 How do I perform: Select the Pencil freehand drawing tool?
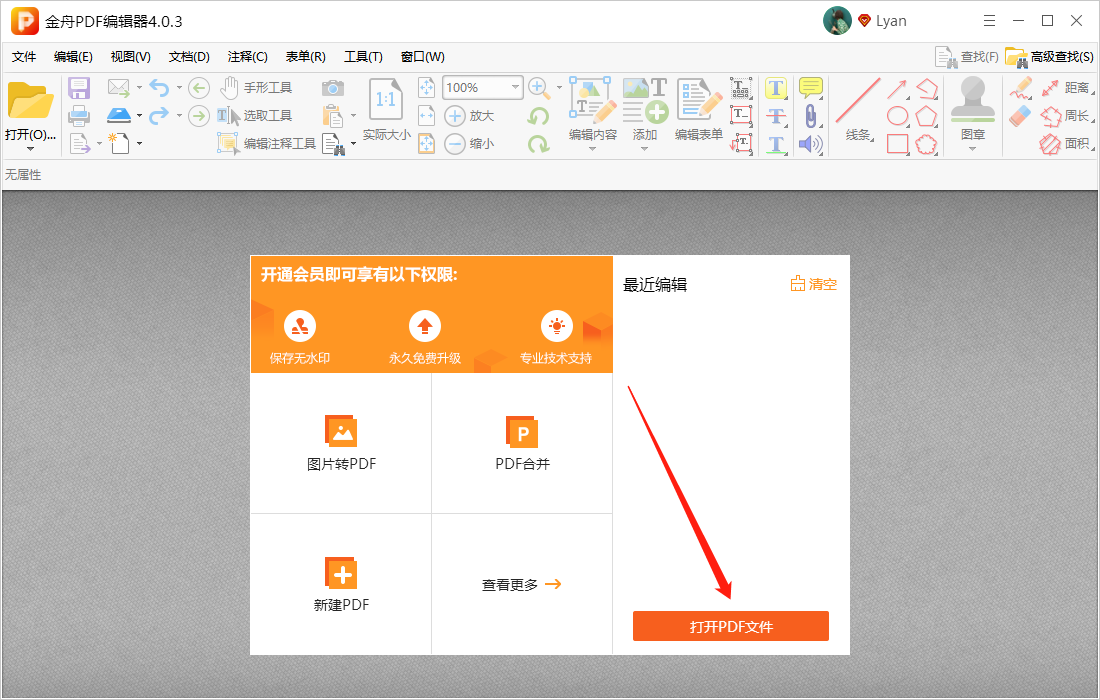(x=1021, y=88)
